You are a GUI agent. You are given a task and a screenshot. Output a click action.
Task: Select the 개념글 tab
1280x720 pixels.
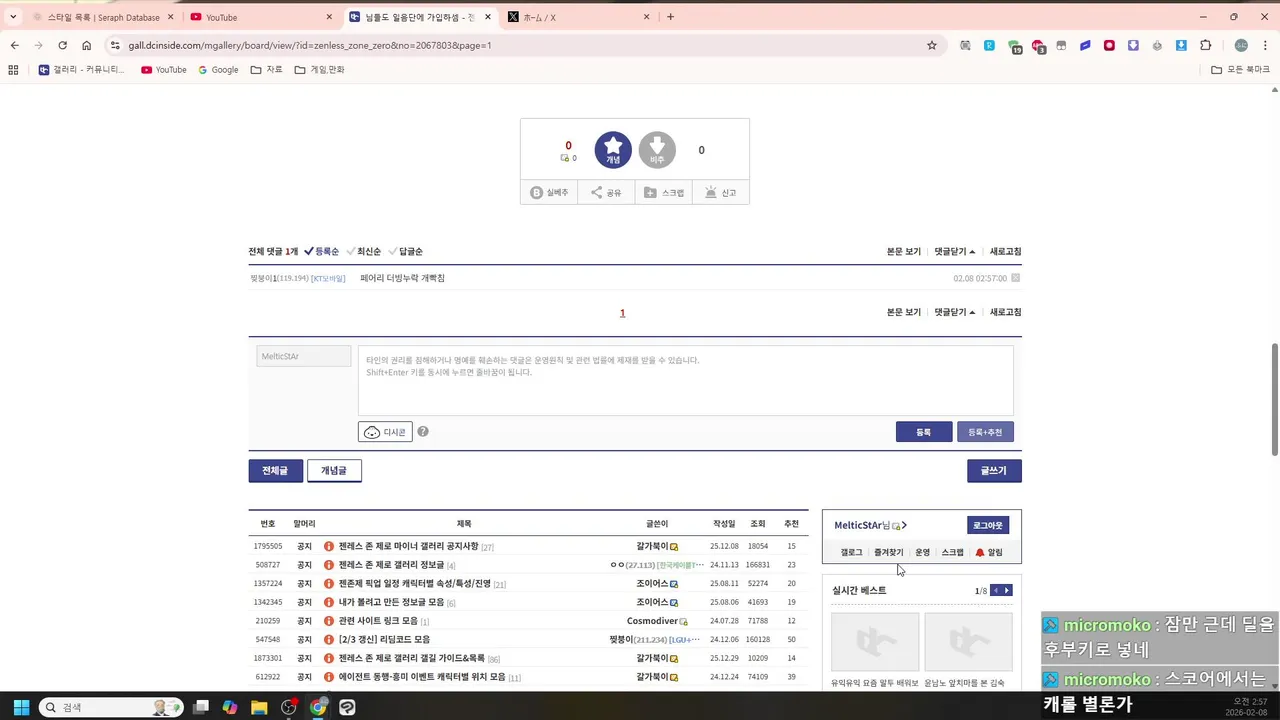point(334,471)
